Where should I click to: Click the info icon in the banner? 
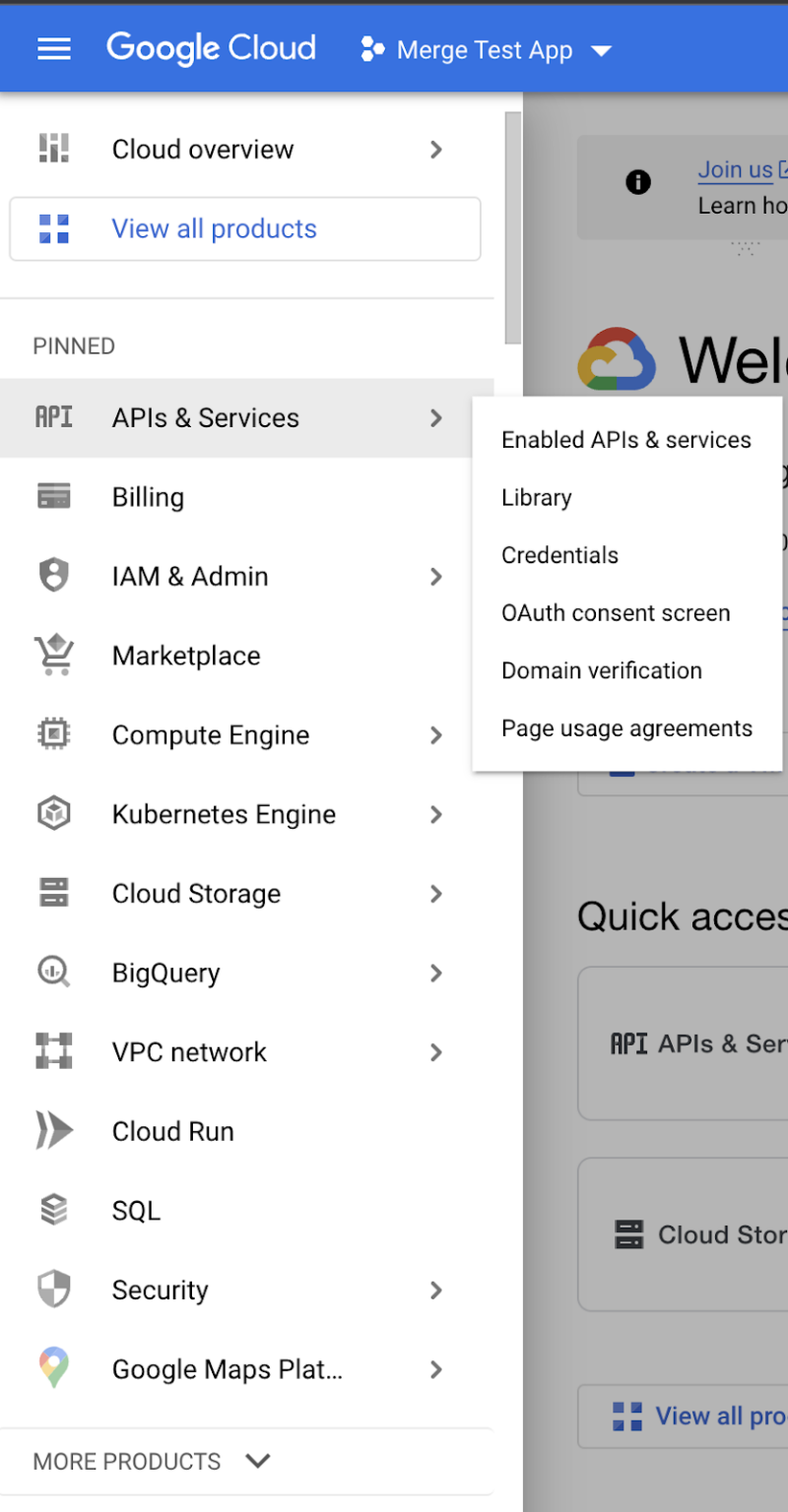click(637, 181)
